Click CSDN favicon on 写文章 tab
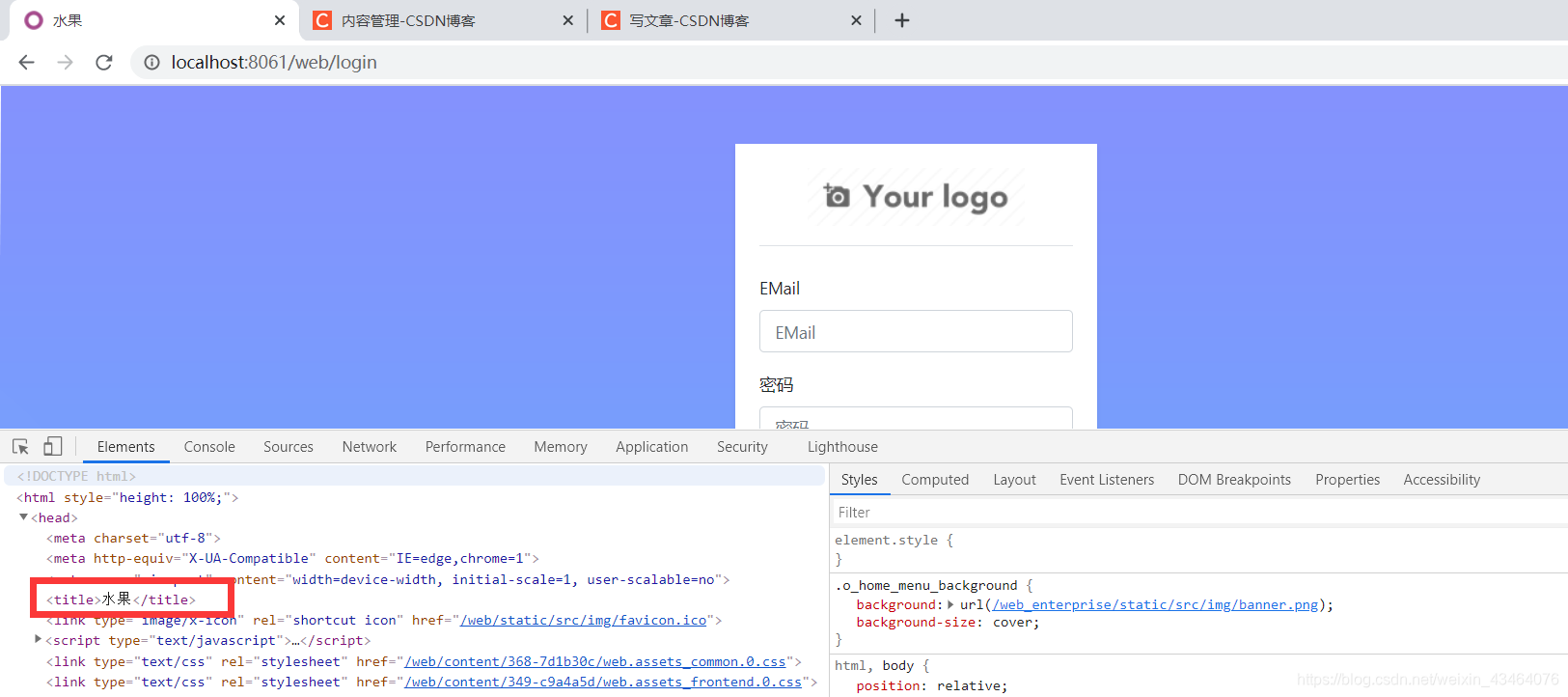The height and width of the screenshot is (697, 1568). pyautogui.click(x=610, y=20)
